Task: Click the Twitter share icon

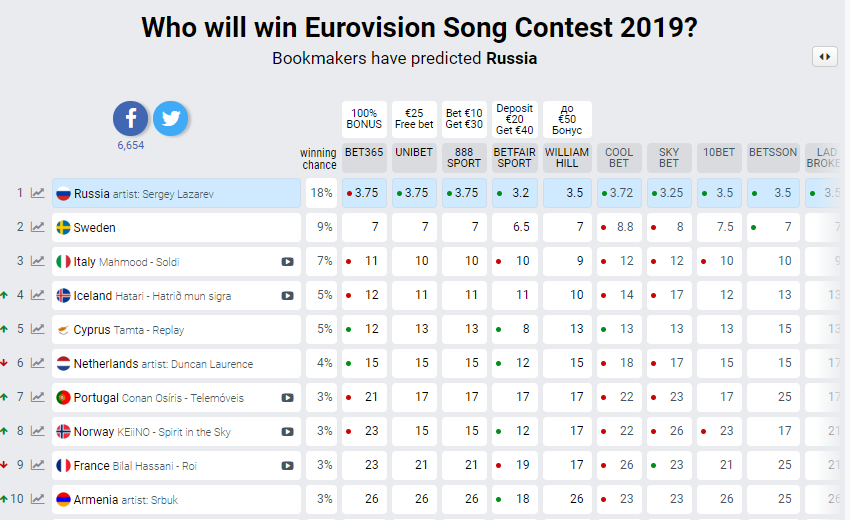Action: [x=170, y=119]
